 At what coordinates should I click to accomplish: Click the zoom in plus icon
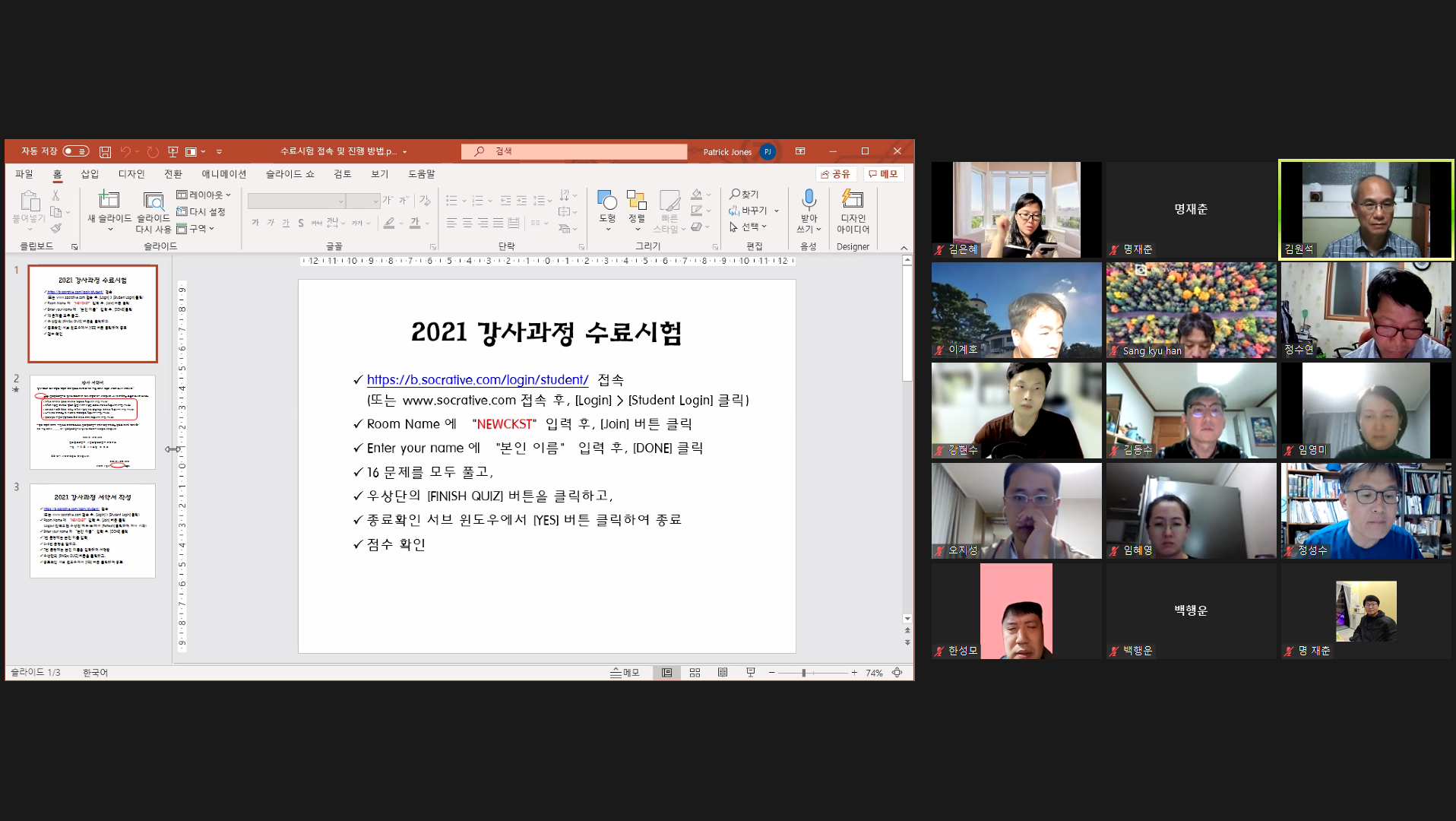[x=854, y=673]
